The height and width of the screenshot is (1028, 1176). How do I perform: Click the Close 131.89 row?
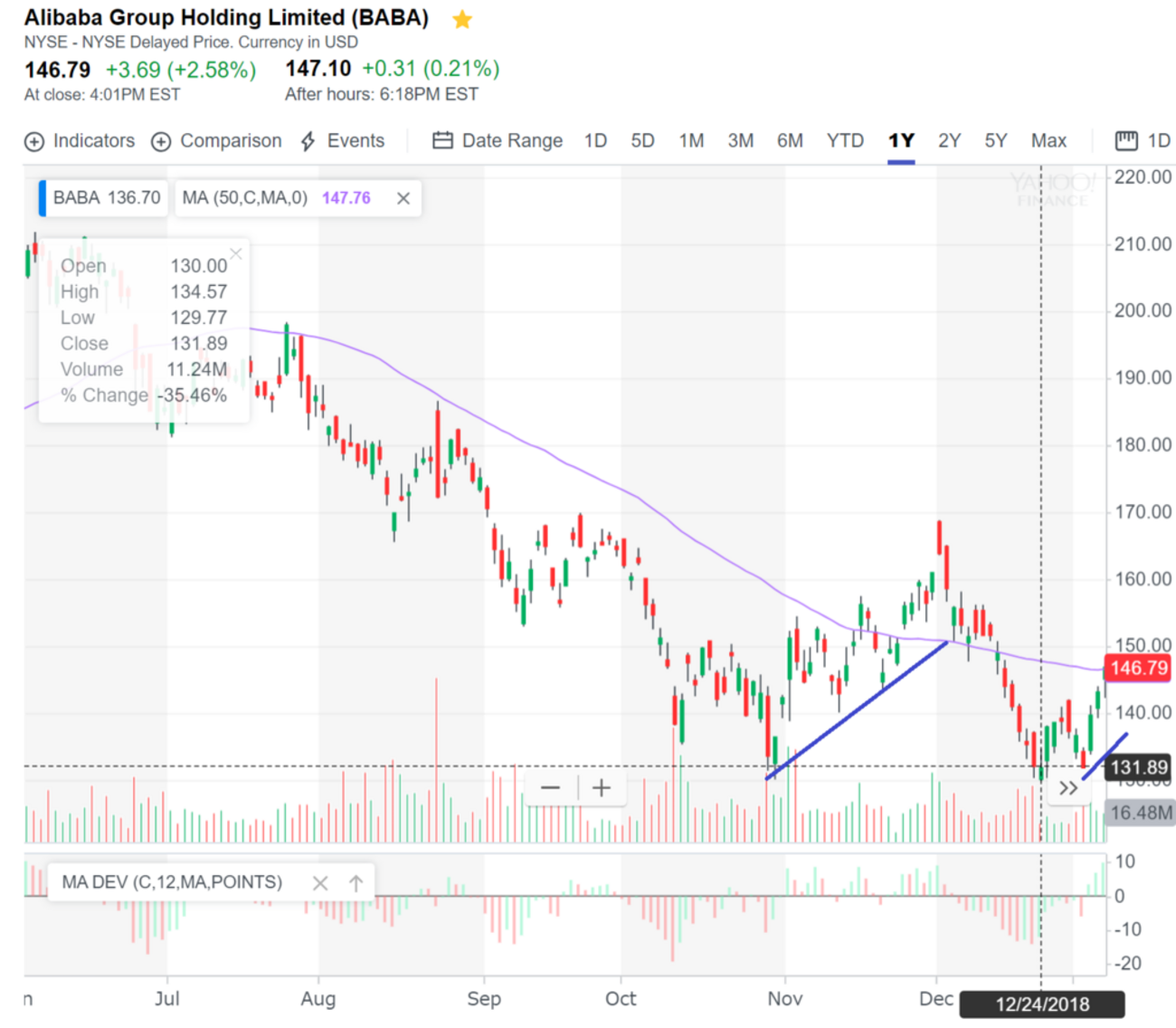tap(144, 344)
